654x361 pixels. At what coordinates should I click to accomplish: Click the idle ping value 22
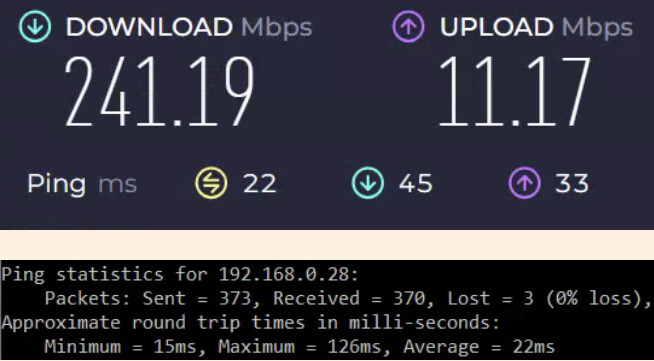click(259, 184)
